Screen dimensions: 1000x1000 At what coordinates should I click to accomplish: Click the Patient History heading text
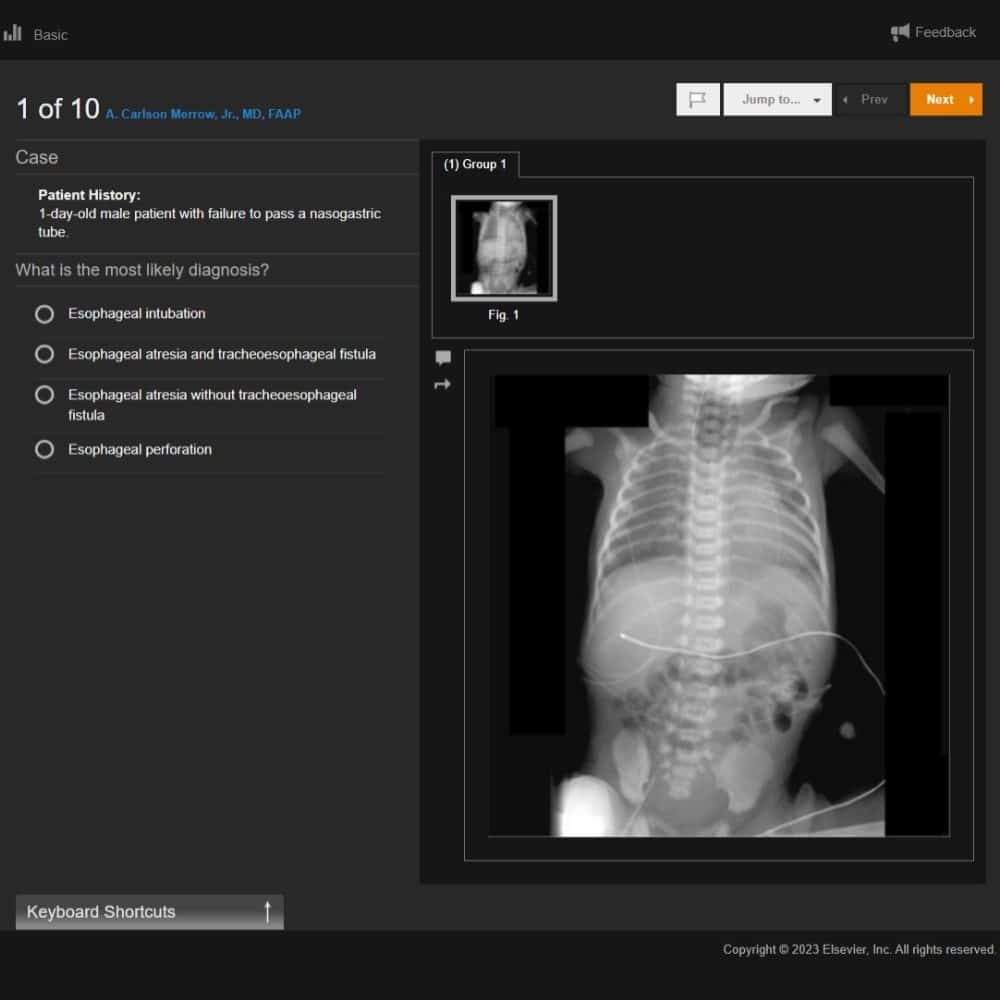89,195
